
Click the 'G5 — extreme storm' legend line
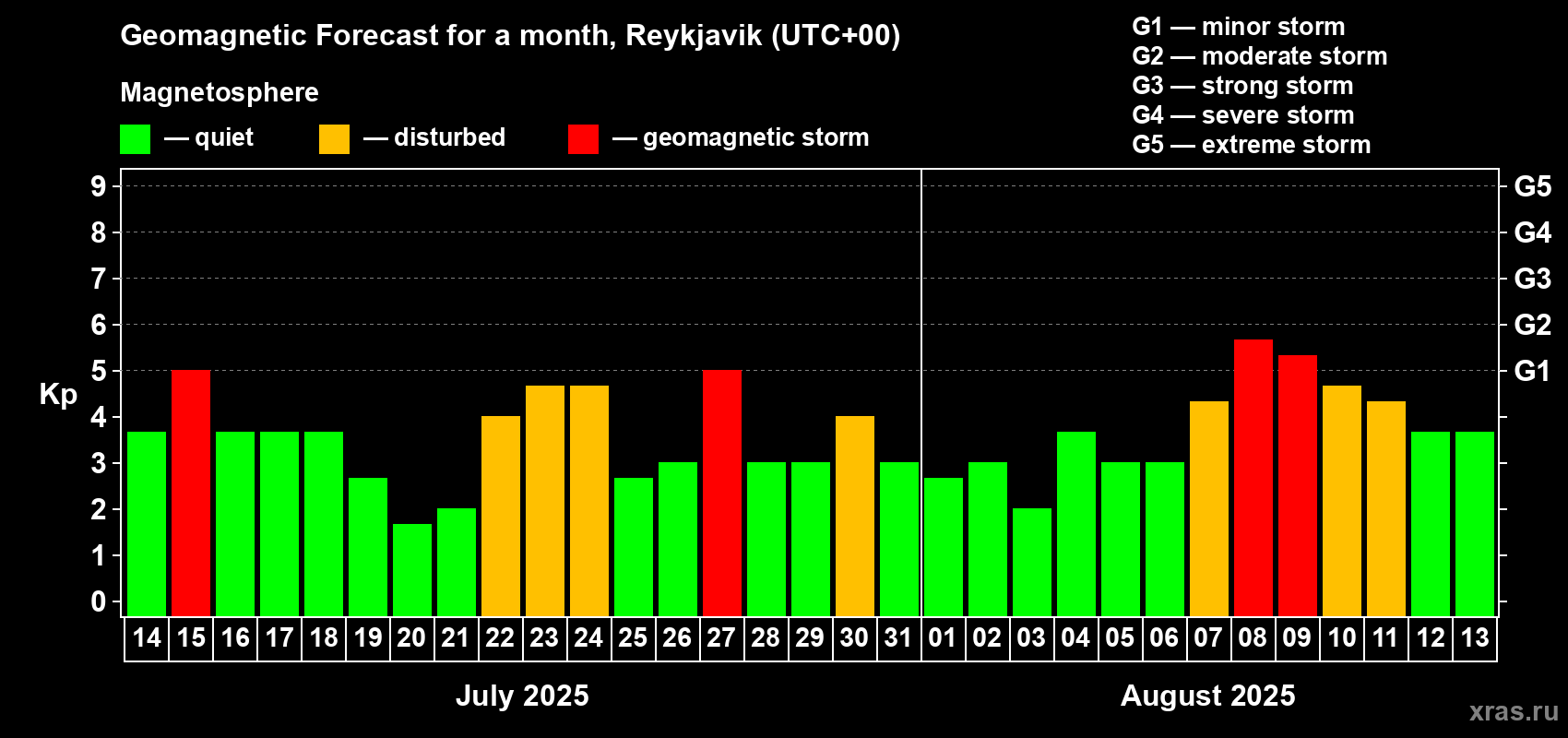[1252, 145]
